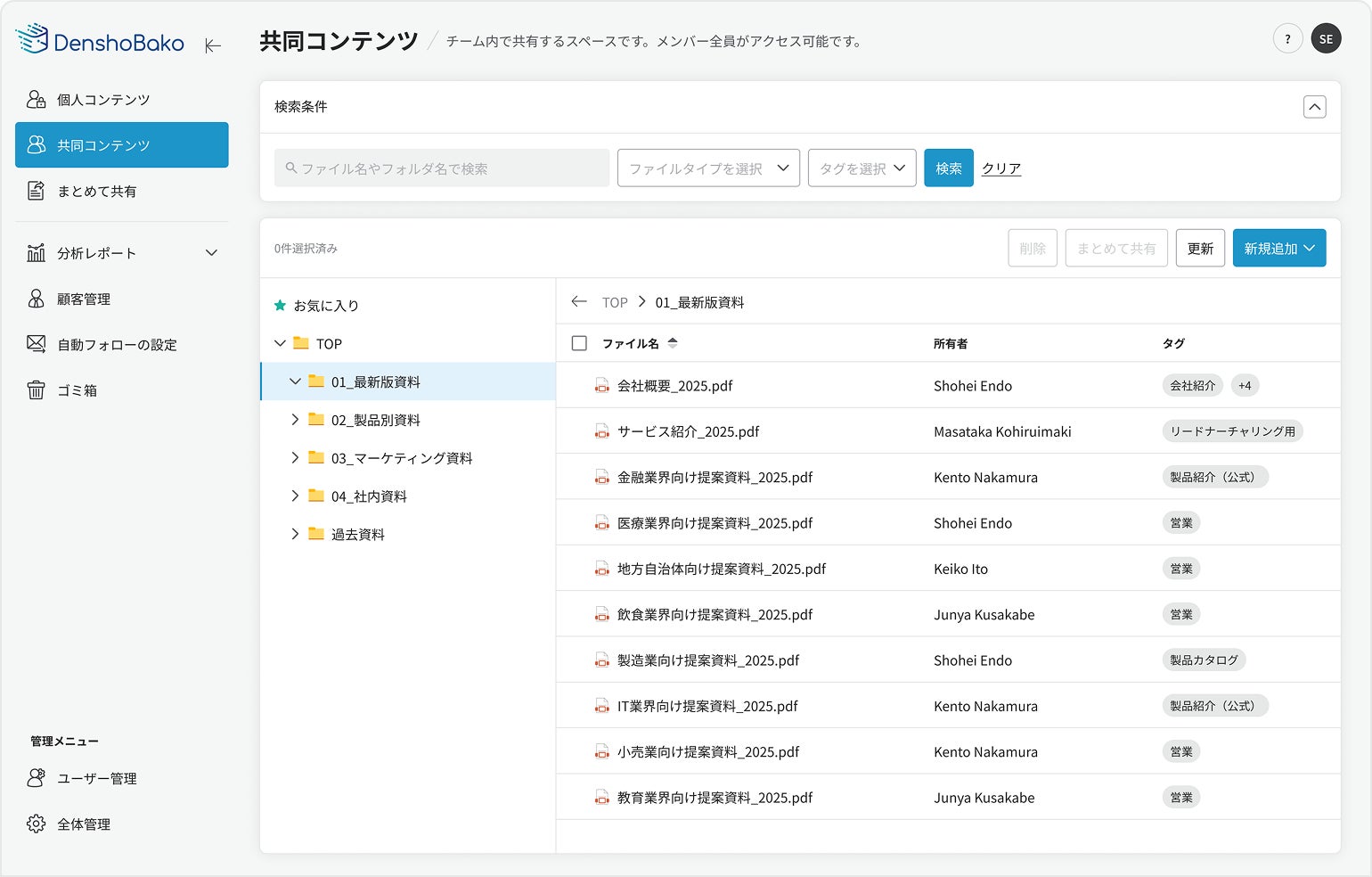Image resolution: width=1372 pixels, height=877 pixels.
Task: Open the help question mark icon
Action: pyautogui.click(x=1287, y=39)
